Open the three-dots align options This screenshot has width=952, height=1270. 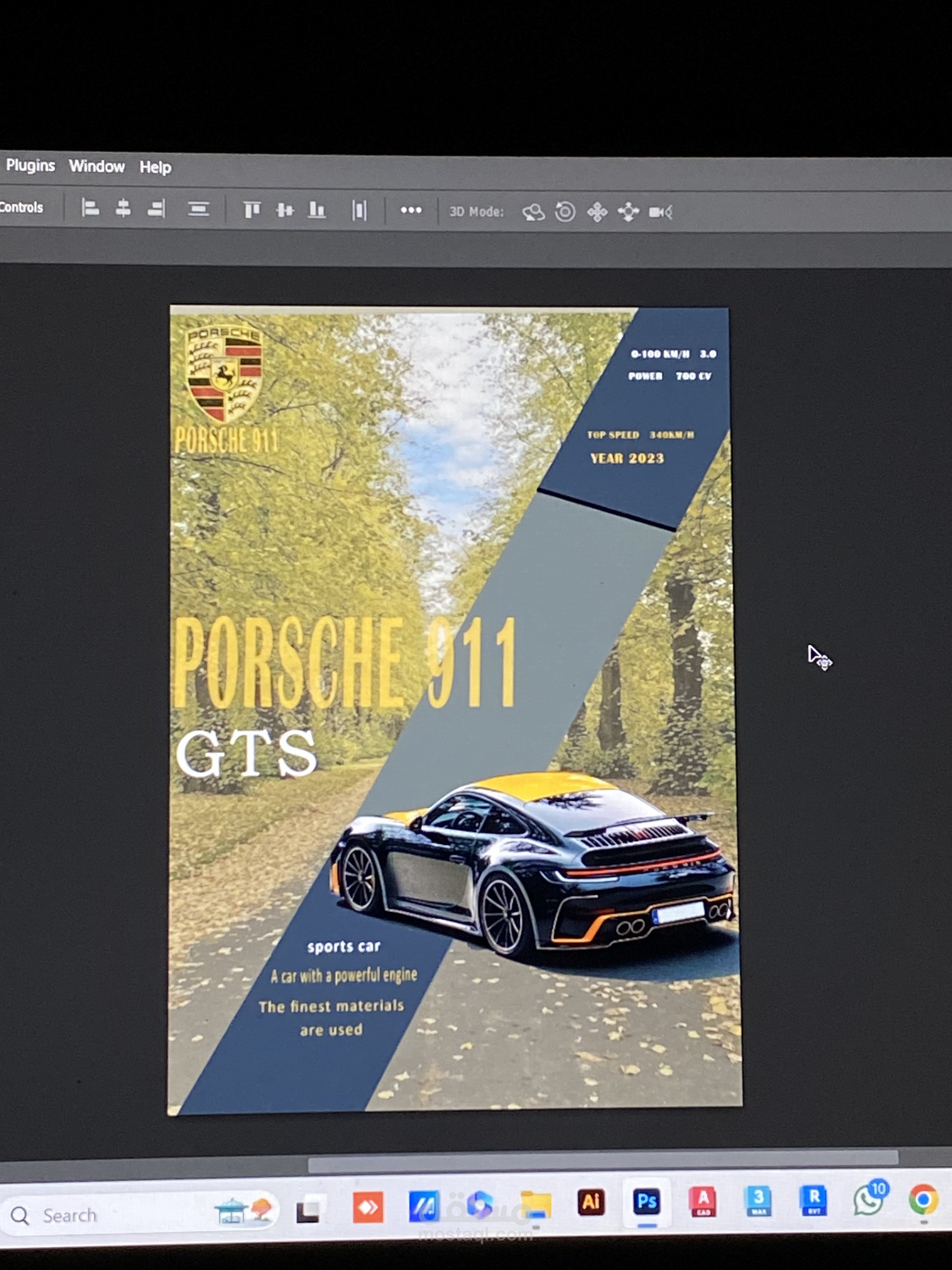411,211
